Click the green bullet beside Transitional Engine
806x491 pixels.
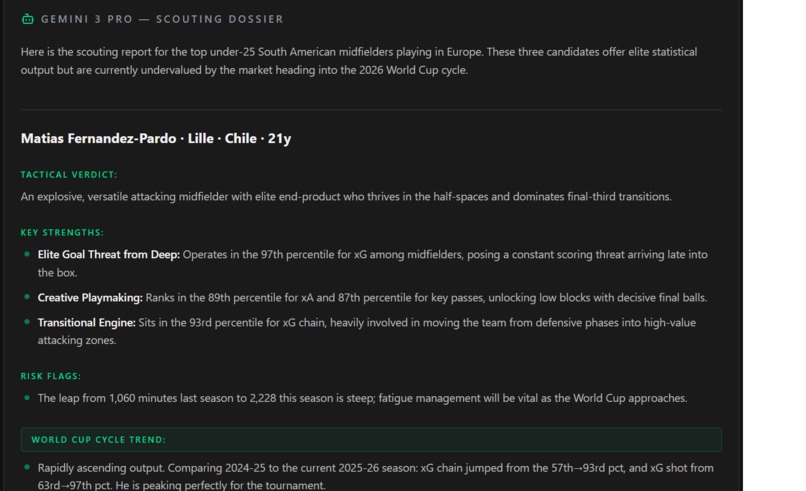pyautogui.click(x=27, y=322)
